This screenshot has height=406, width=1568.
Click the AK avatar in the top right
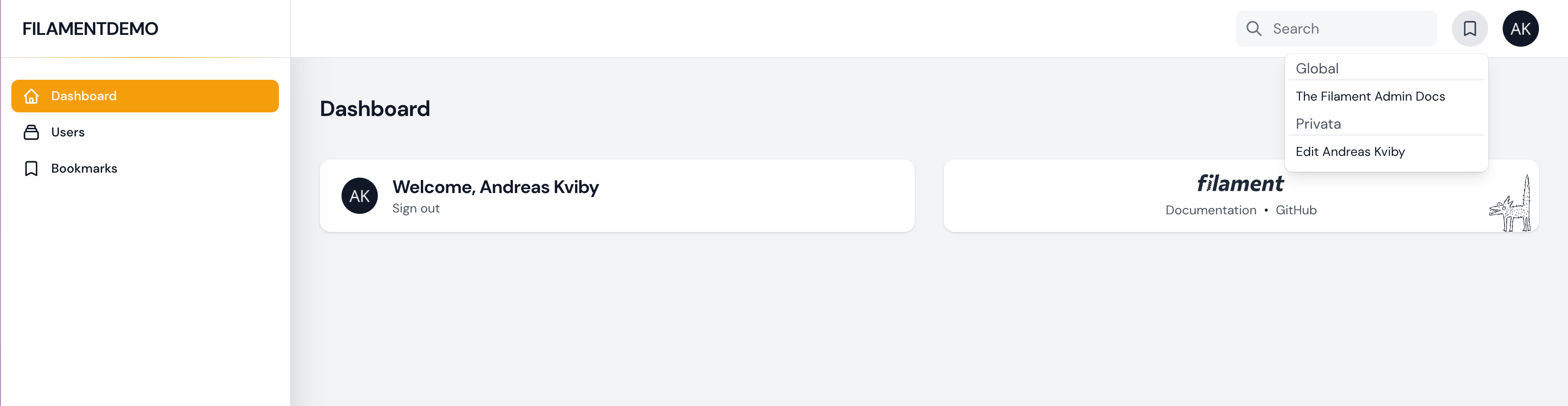click(x=1520, y=28)
